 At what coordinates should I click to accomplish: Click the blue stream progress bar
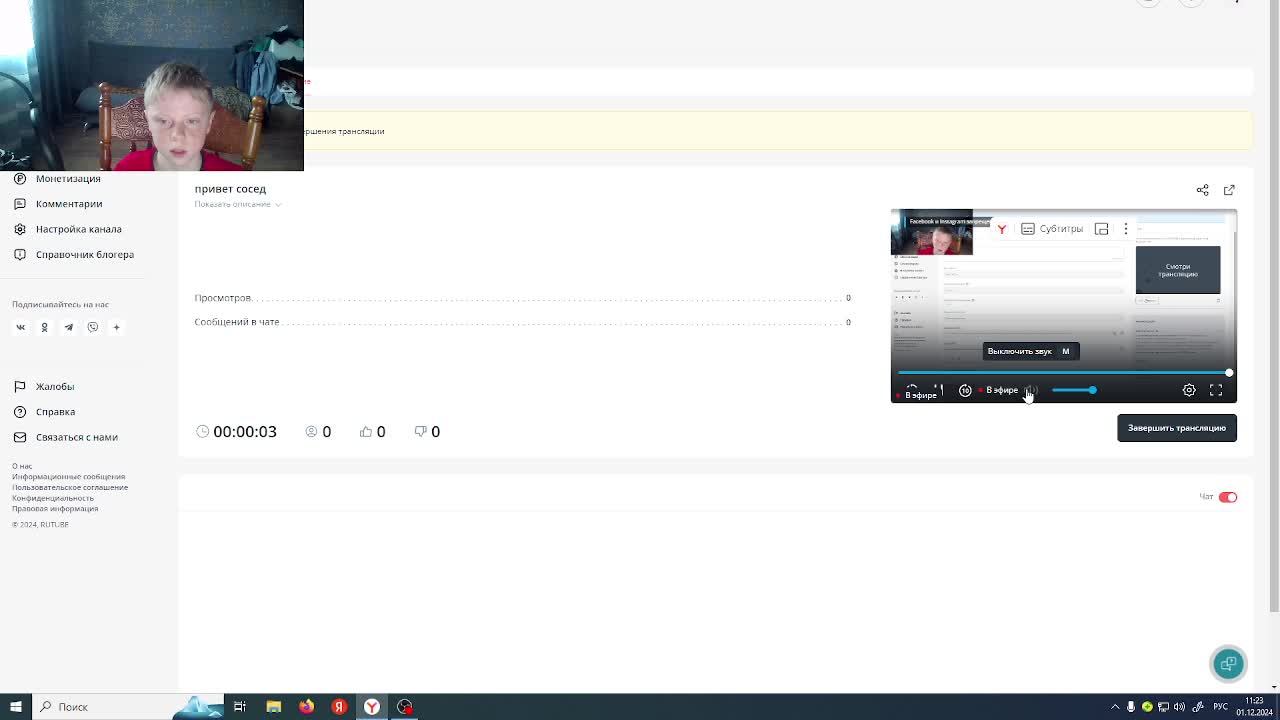1064,373
